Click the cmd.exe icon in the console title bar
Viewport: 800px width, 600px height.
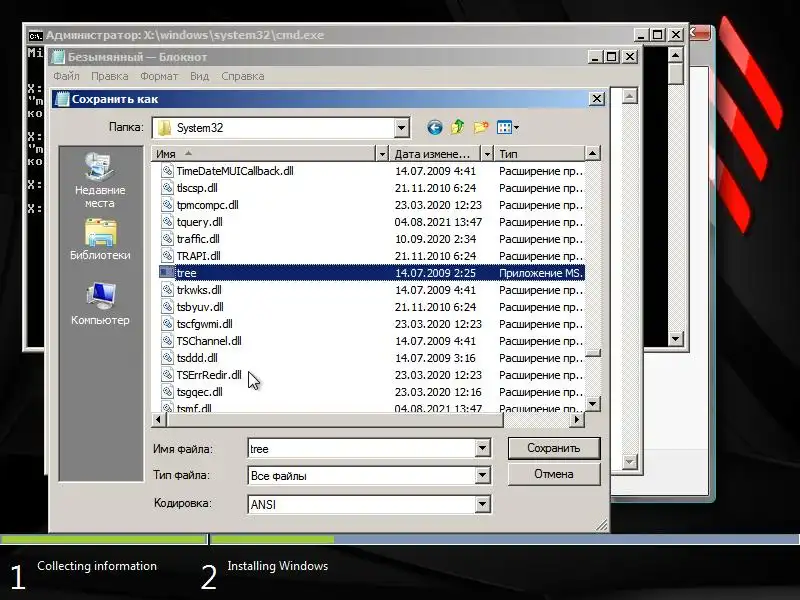pyautogui.click(x=35, y=36)
